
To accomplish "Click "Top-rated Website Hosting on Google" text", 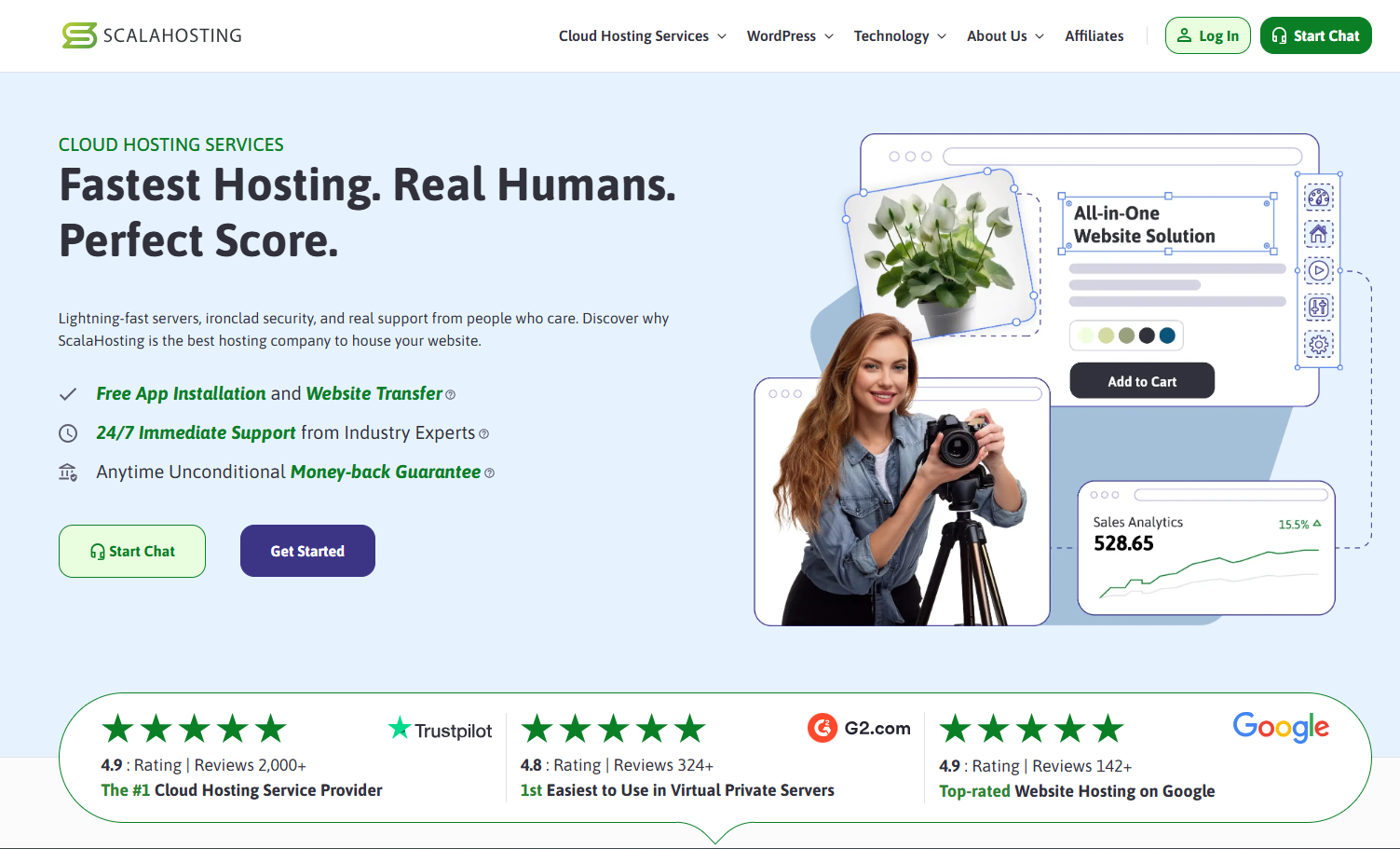I will pyautogui.click(x=1077, y=791).
